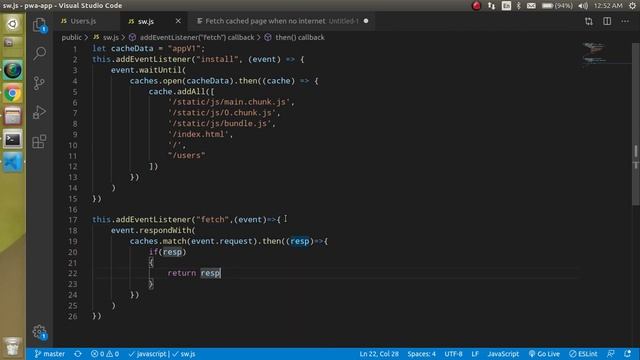640x360 pixels.
Task: Open the mail indicator in top bar
Action: click(x=531, y=6)
